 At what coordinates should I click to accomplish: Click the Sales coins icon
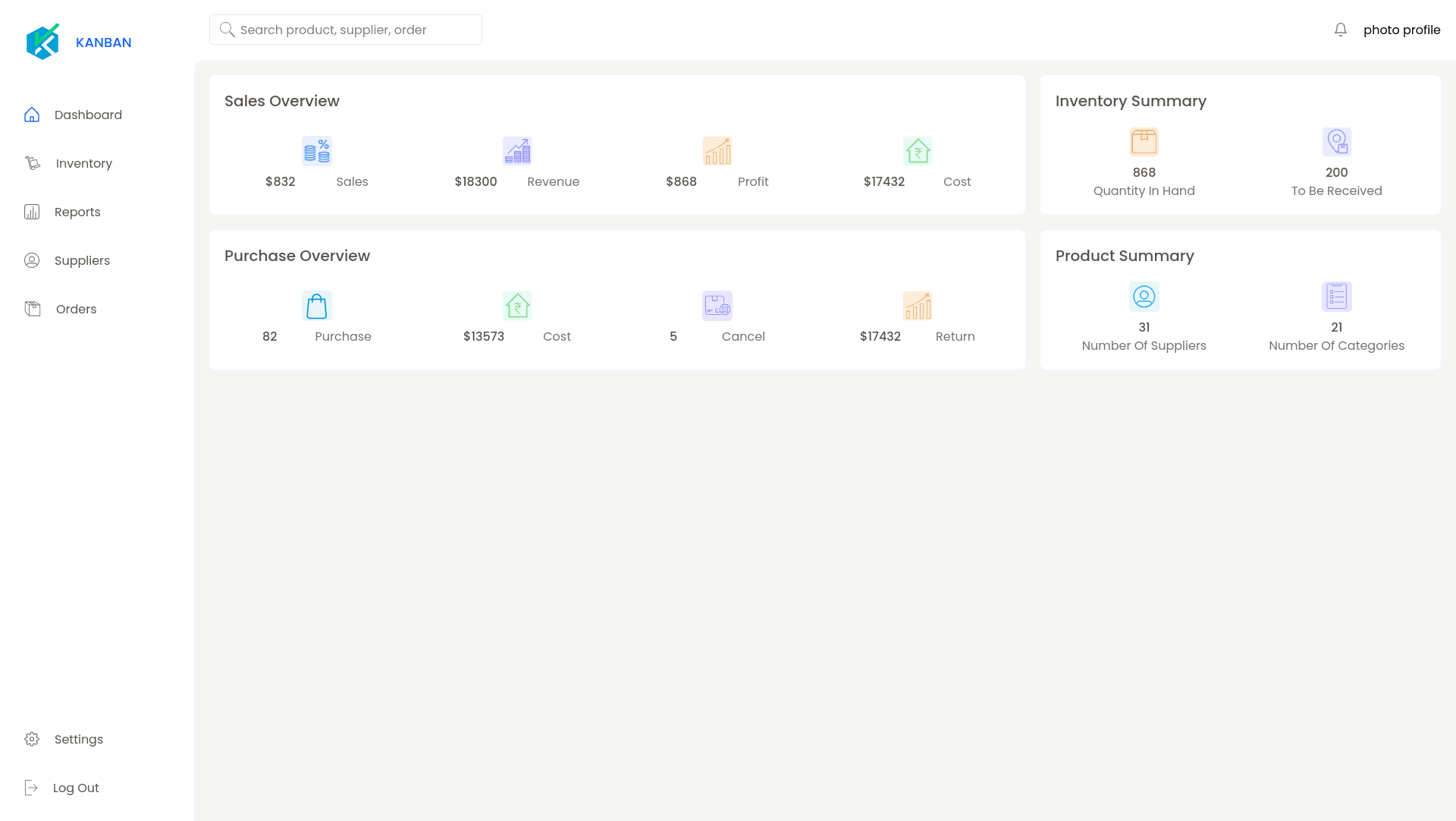click(x=316, y=150)
